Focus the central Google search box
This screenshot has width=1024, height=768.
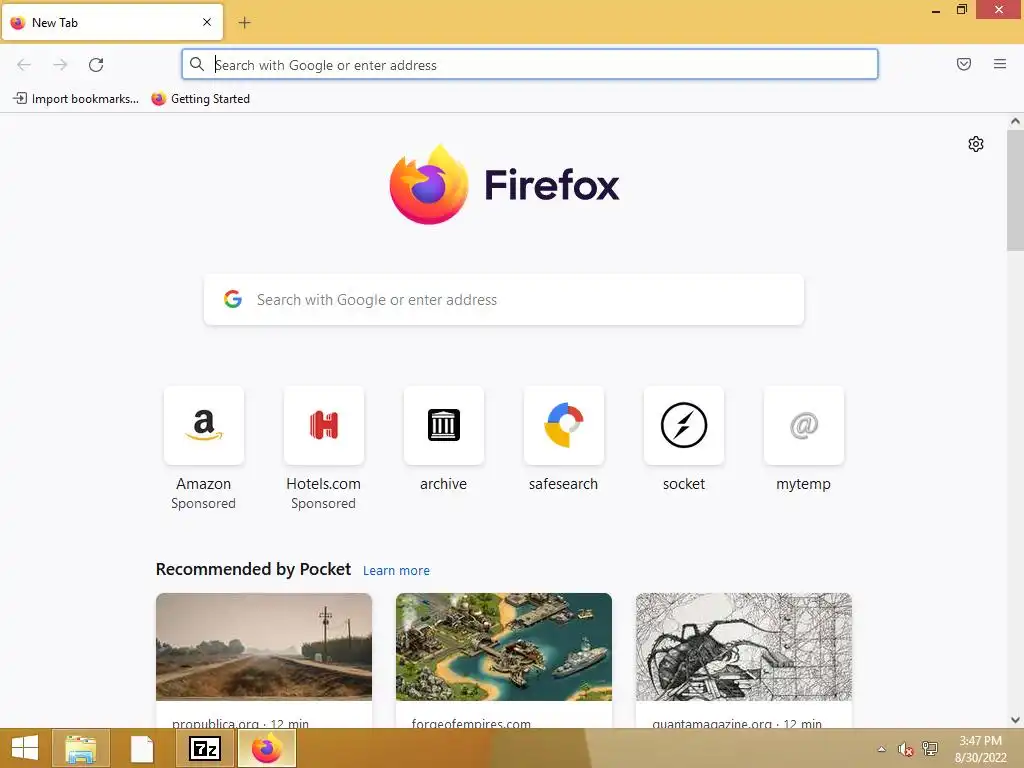[504, 300]
